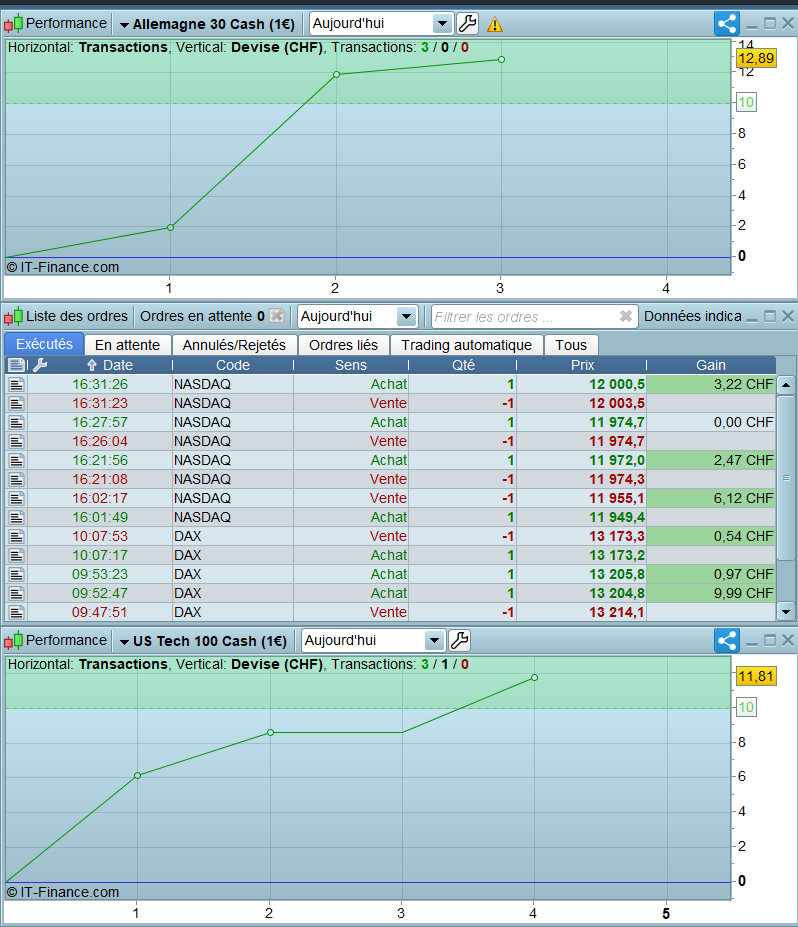Screen dimensions: 798x927
Task: Click the 12,89 value label on top chart
Action: [756, 58]
